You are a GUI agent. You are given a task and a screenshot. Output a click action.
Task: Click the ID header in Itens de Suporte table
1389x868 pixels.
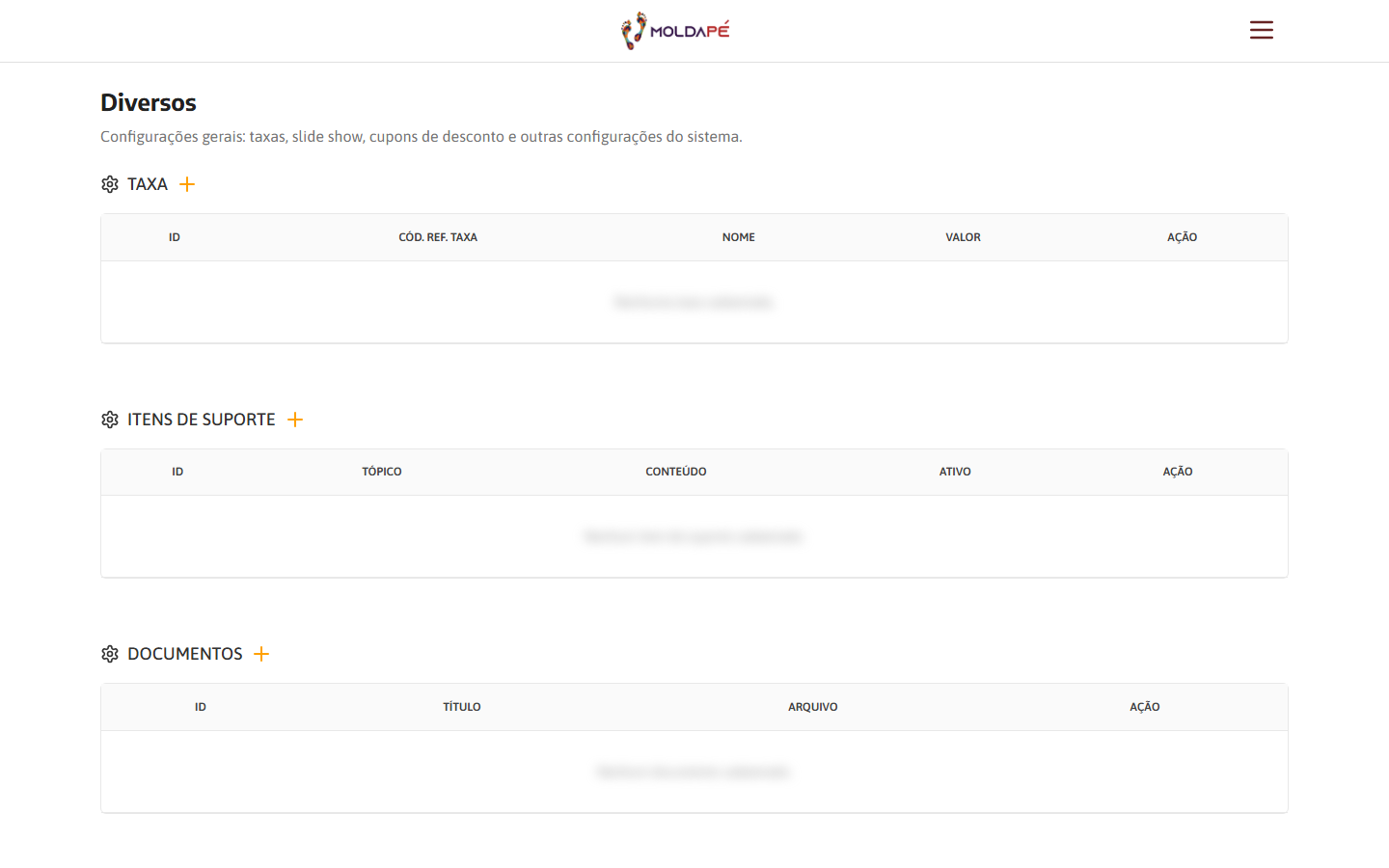click(x=177, y=472)
